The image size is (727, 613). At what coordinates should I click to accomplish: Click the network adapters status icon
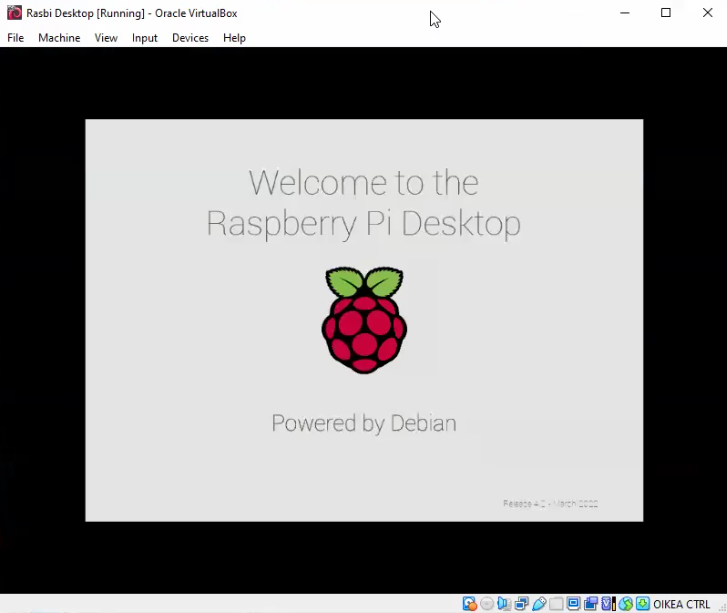pos(521,604)
